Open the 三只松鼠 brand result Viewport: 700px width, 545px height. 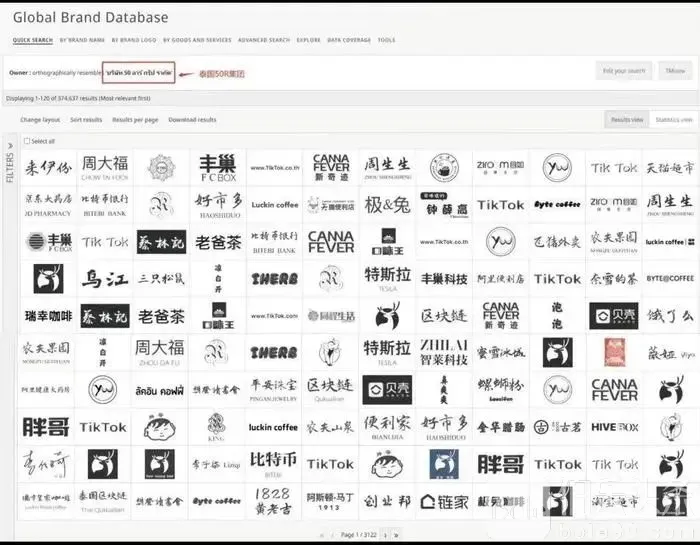tap(161, 279)
